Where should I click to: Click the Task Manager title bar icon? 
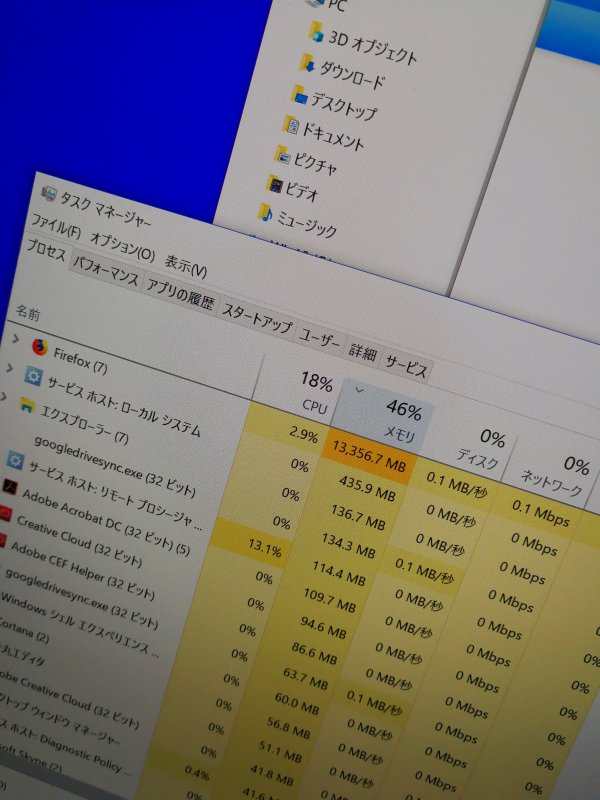click(49, 193)
